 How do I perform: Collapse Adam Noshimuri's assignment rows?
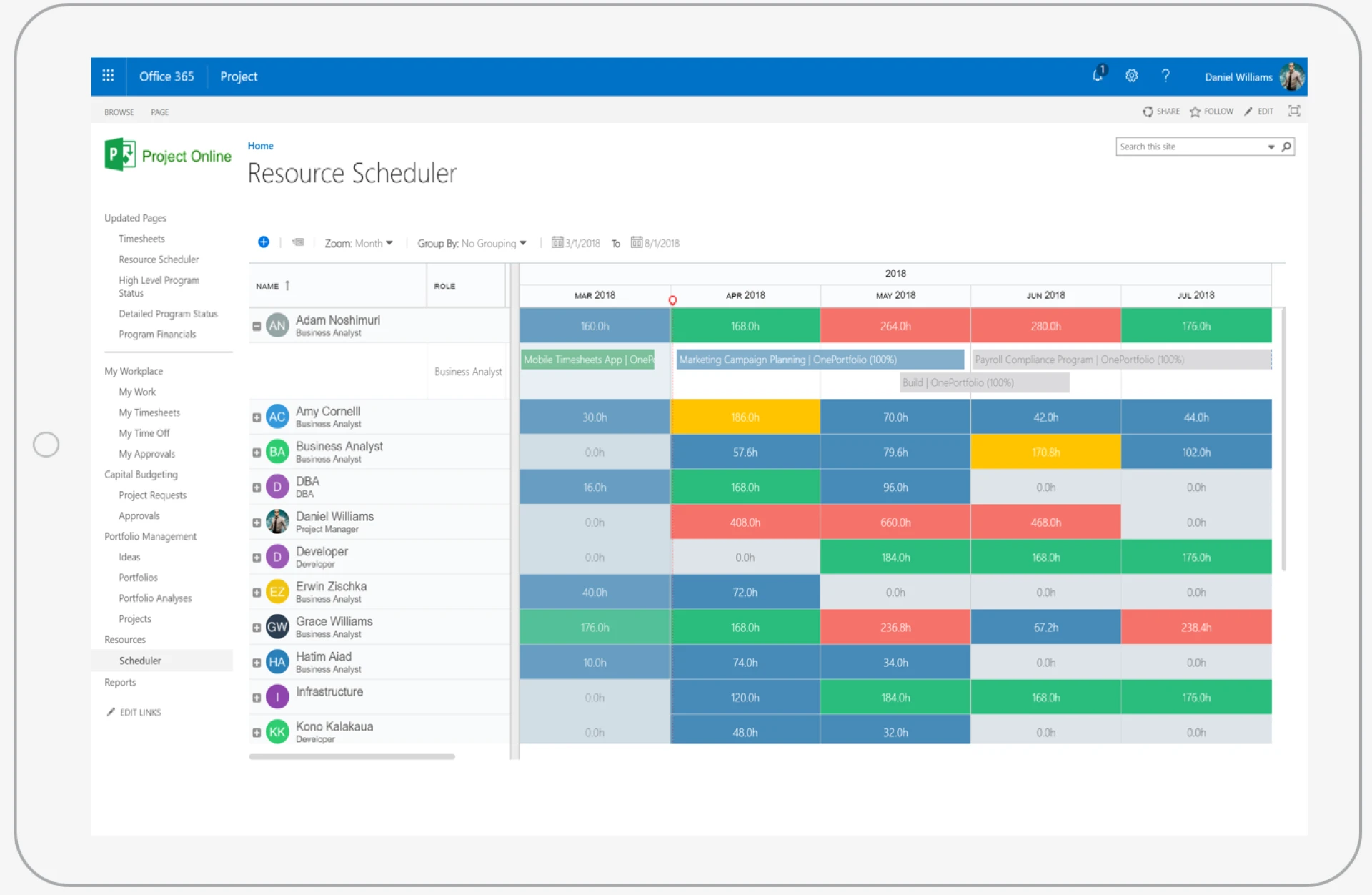[257, 325]
